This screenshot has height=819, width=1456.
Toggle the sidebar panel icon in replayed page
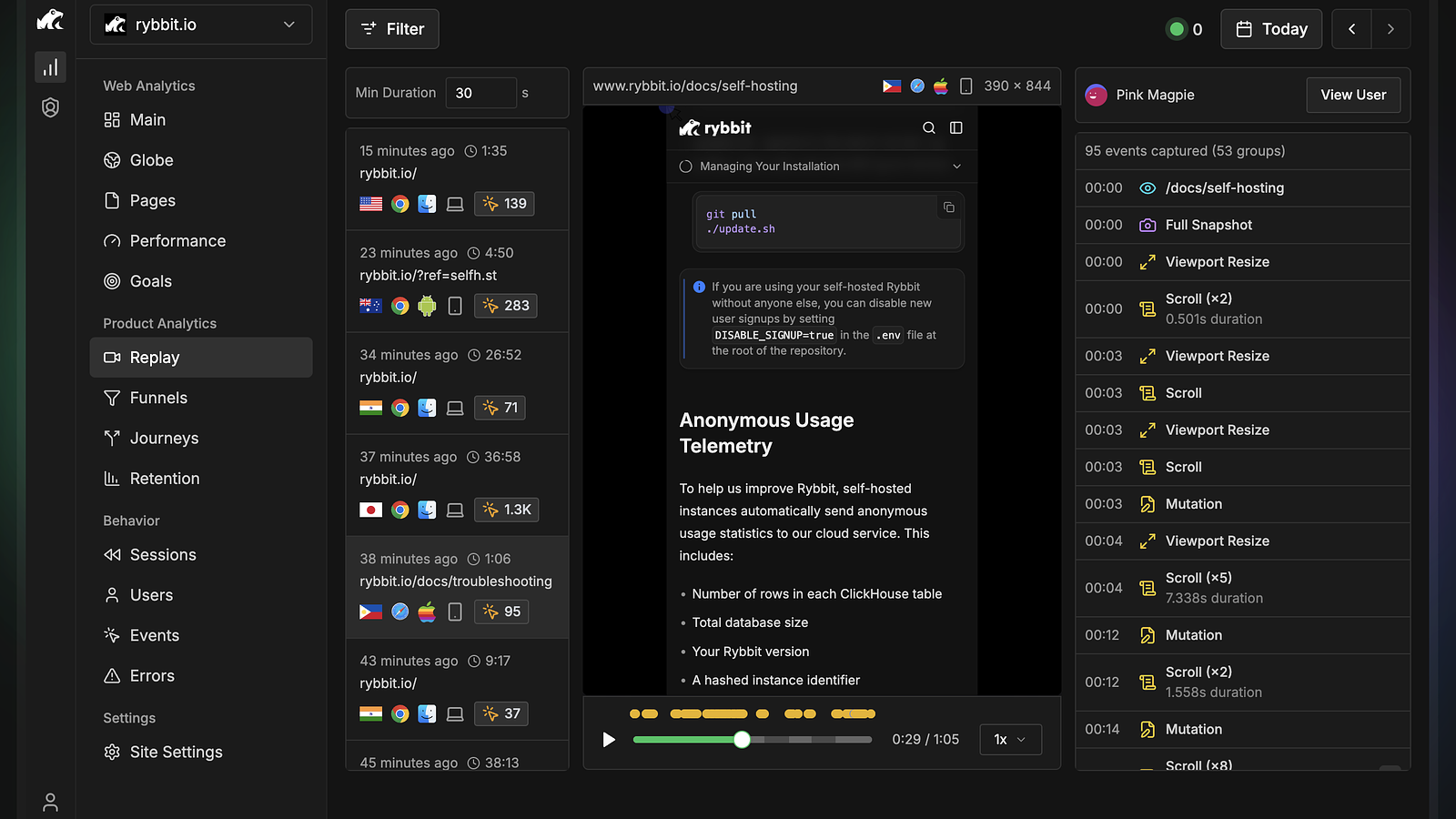(955, 128)
